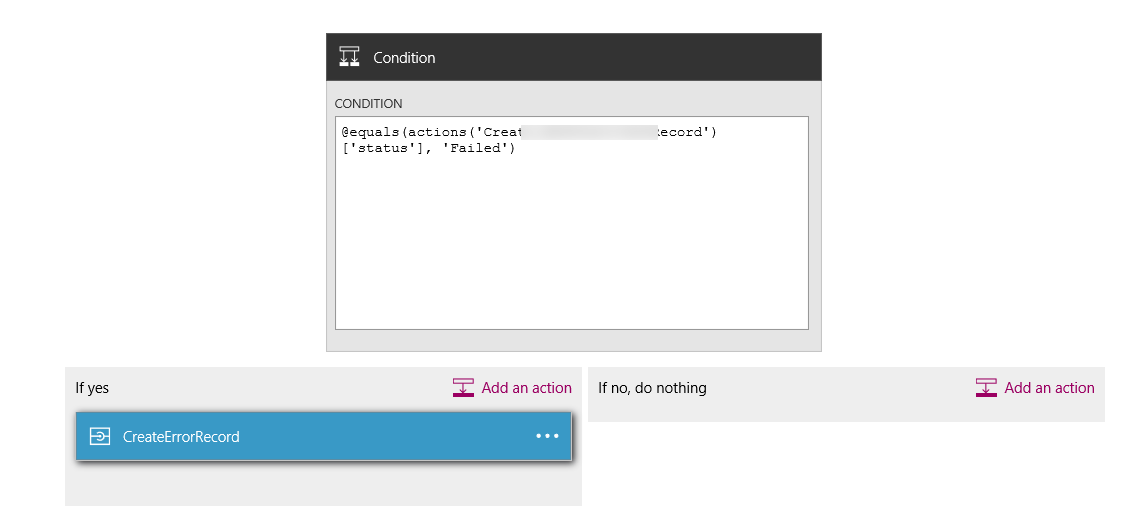1140x506 pixels.
Task: Click the CreateErrorRecord action name text
Action: [181, 436]
